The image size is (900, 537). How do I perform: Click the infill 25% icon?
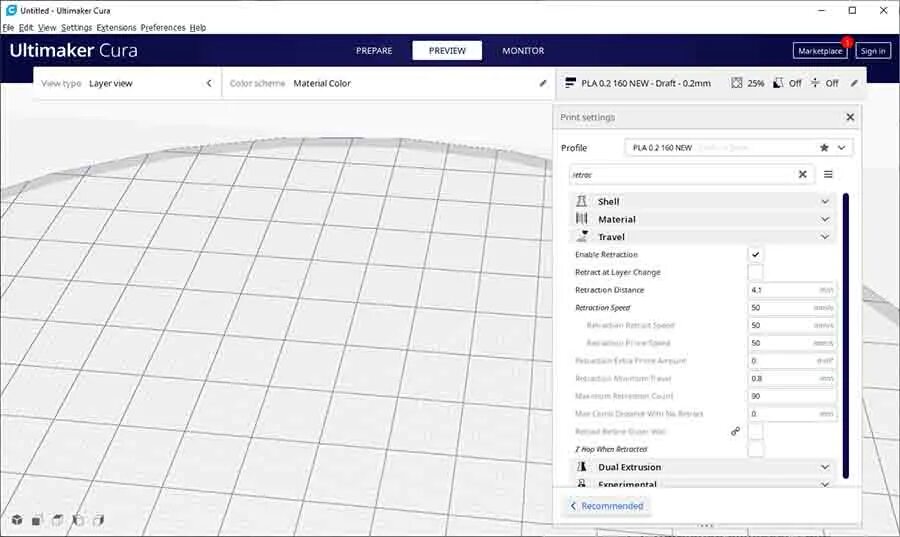pyautogui.click(x=736, y=83)
